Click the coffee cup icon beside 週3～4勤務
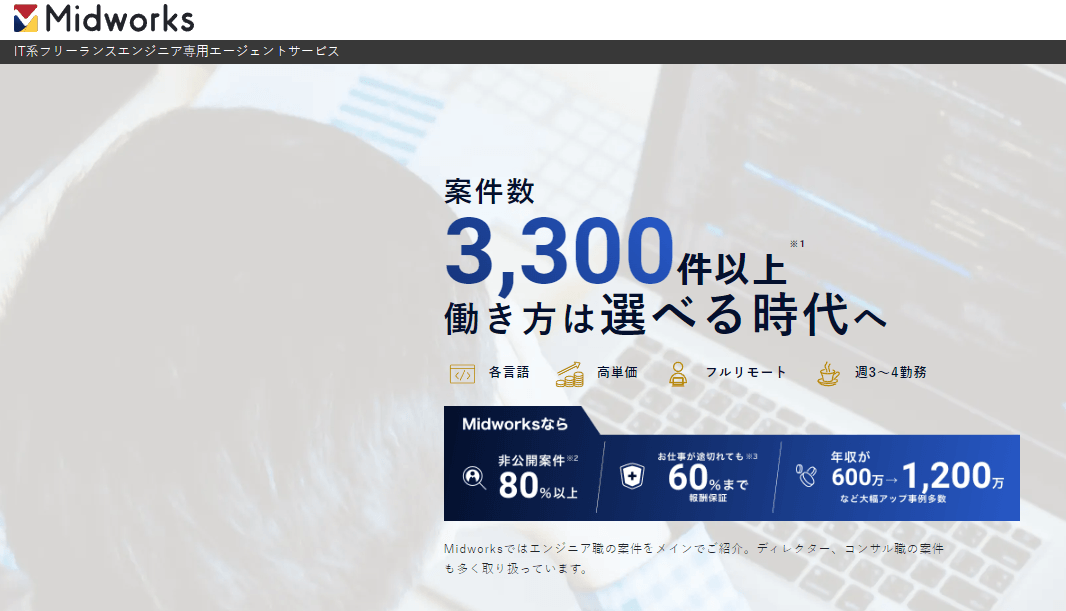 point(828,374)
